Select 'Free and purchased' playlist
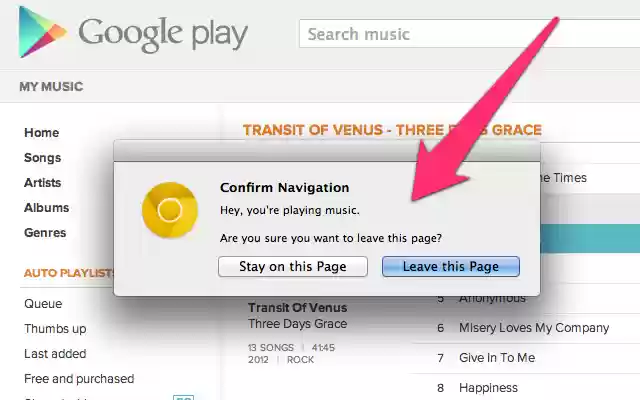 tap(79, 379)
